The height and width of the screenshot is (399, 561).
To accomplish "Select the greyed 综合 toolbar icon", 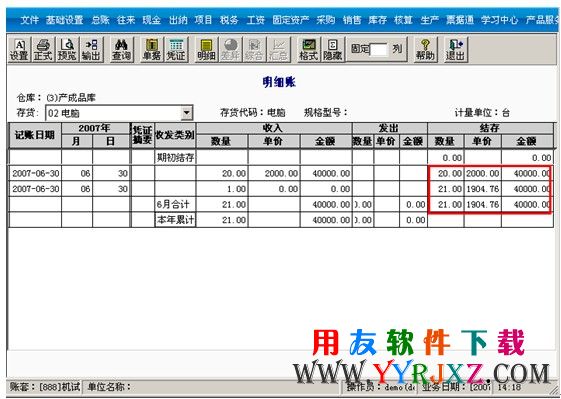I will 254,50.
